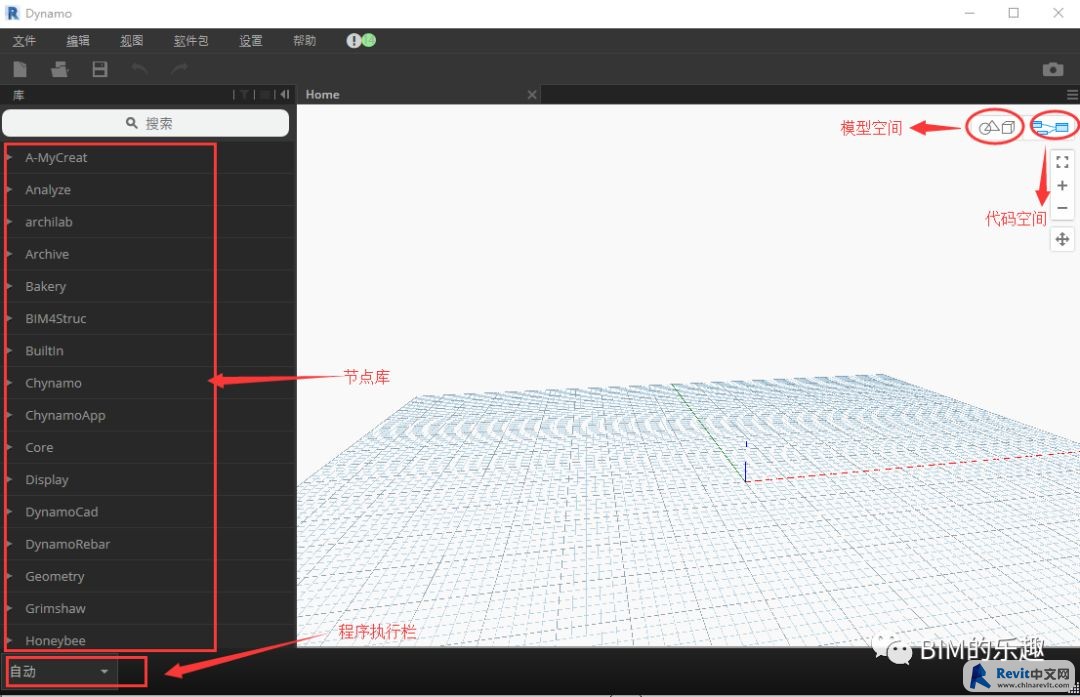
Task: Select the Pan tool icon
Action: [x=1062, y=239]
